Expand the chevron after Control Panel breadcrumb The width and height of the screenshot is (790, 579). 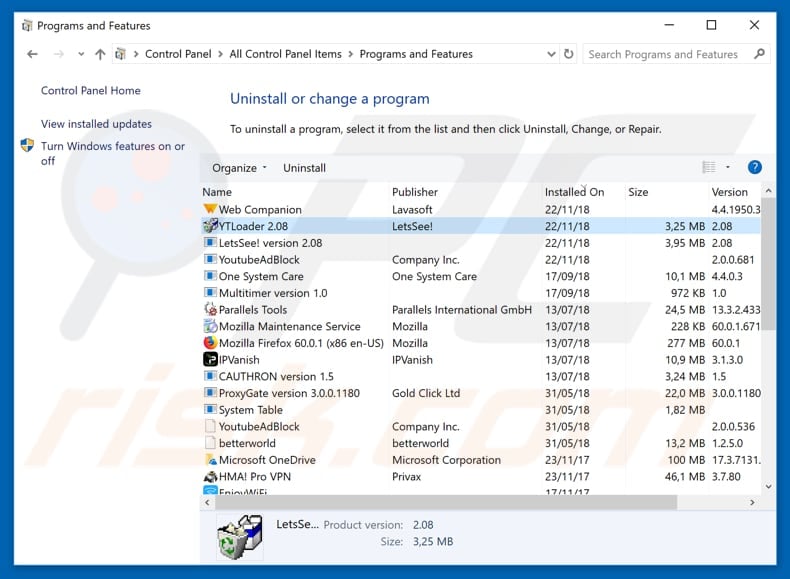(x=220, y=54)
